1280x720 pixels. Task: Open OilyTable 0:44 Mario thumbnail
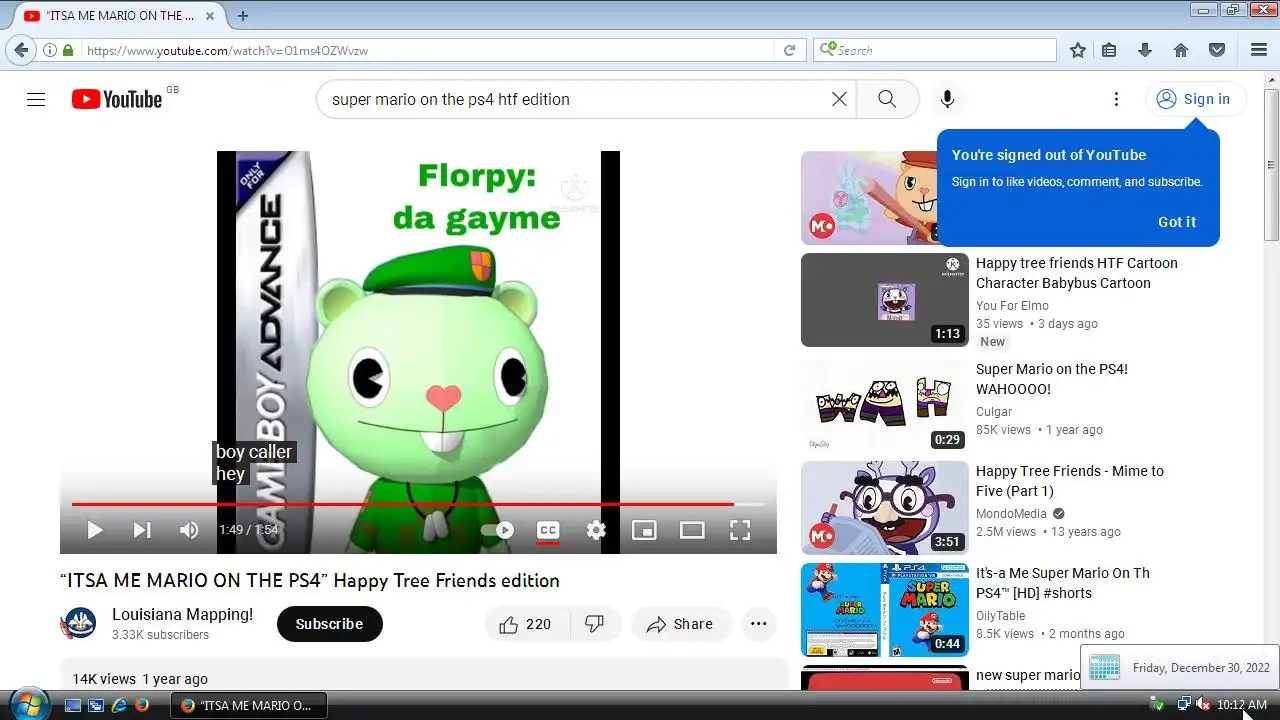pyautogui.click(x=884, y=610)
